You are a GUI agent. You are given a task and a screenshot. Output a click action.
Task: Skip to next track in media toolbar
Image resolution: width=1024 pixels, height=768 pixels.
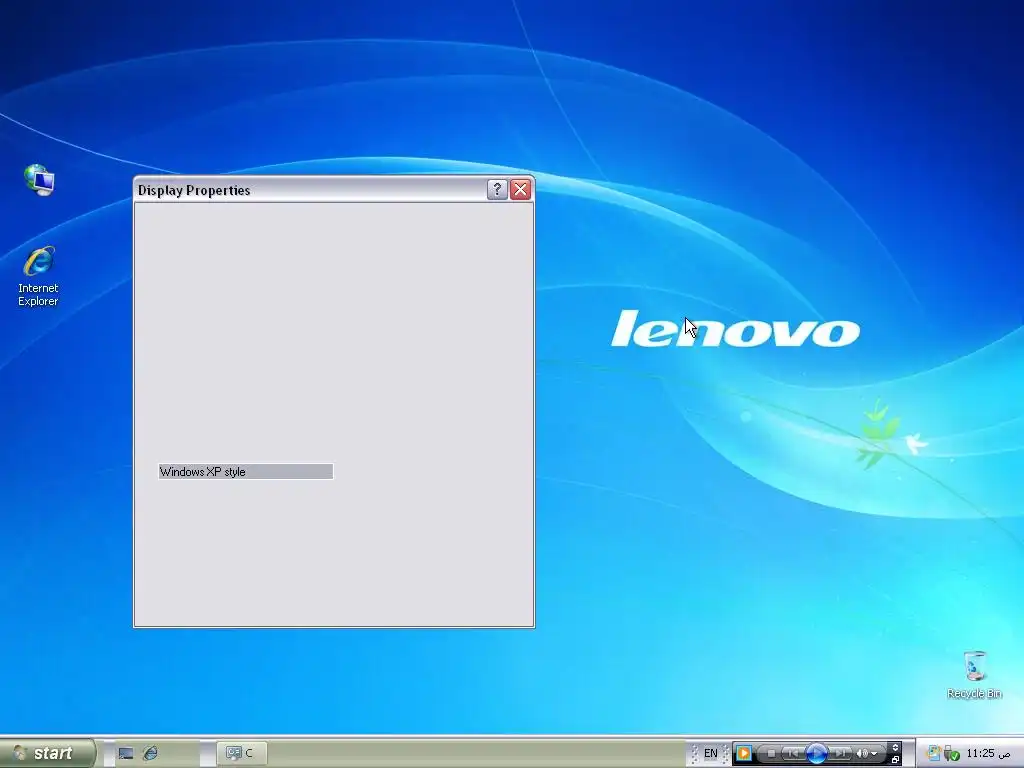(839, 754)
